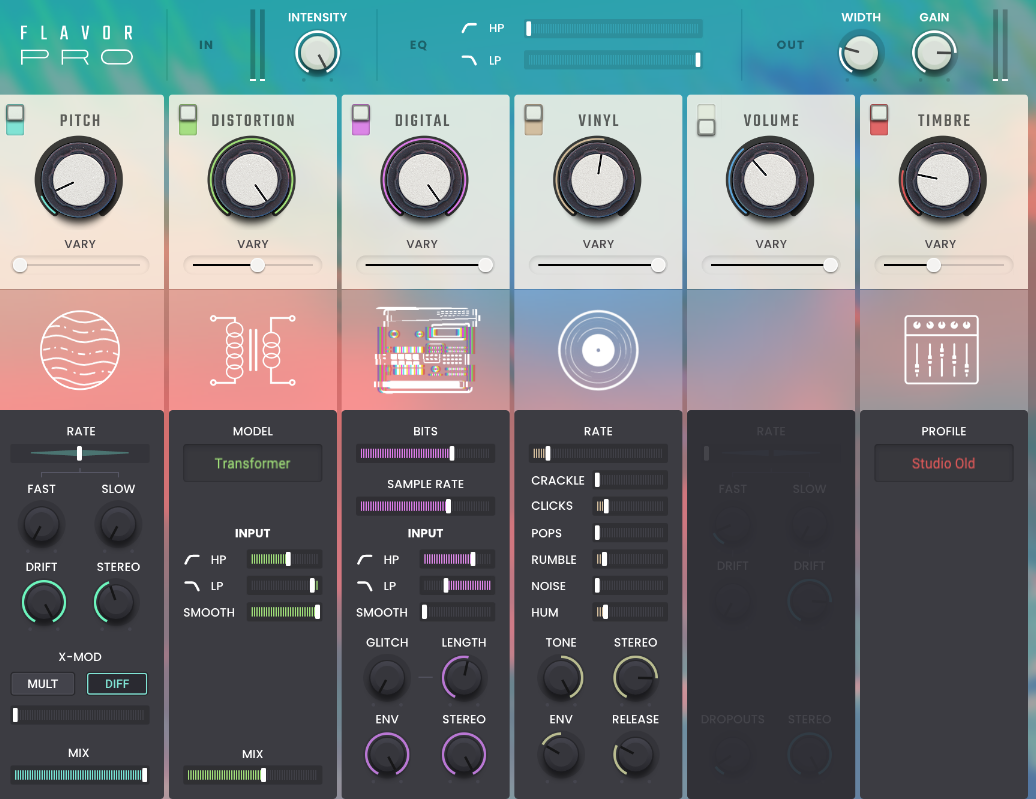Select the MULT X-Mod mode

click(43, 684)
